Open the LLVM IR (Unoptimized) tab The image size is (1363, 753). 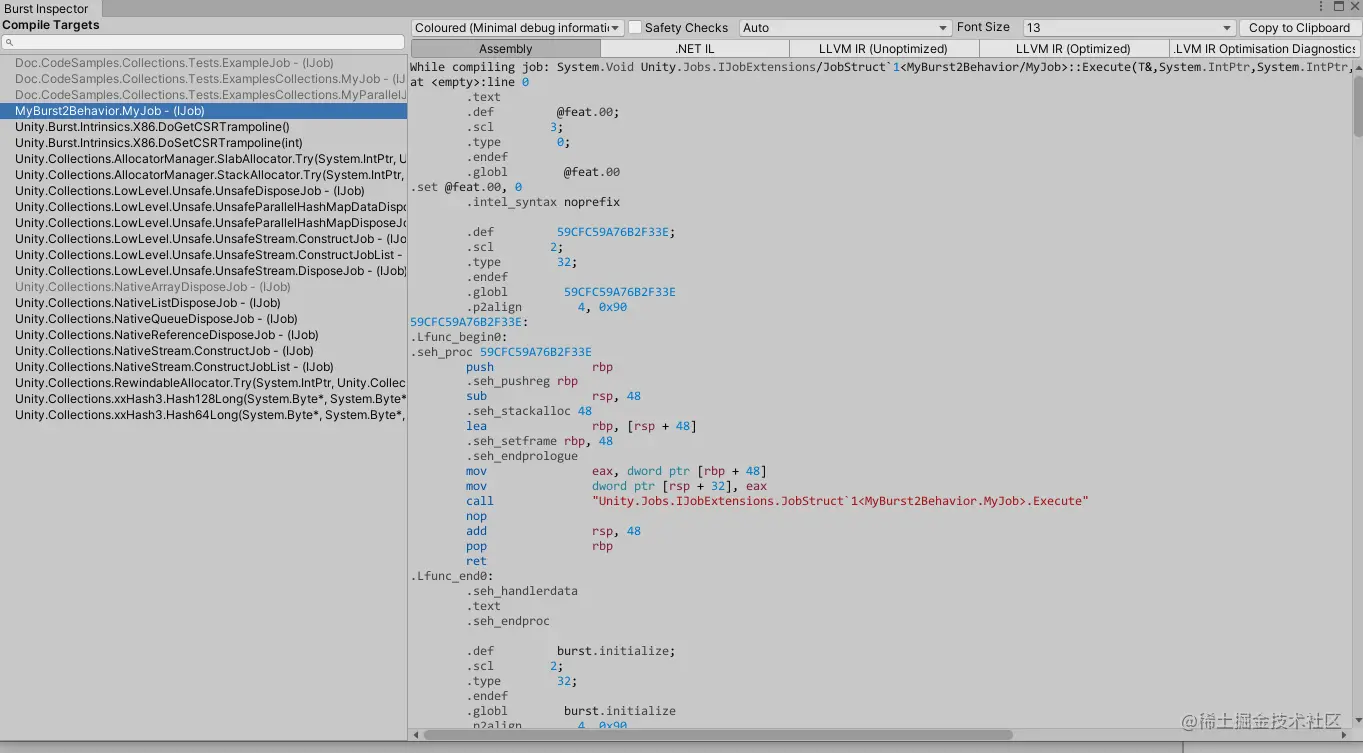884,48
